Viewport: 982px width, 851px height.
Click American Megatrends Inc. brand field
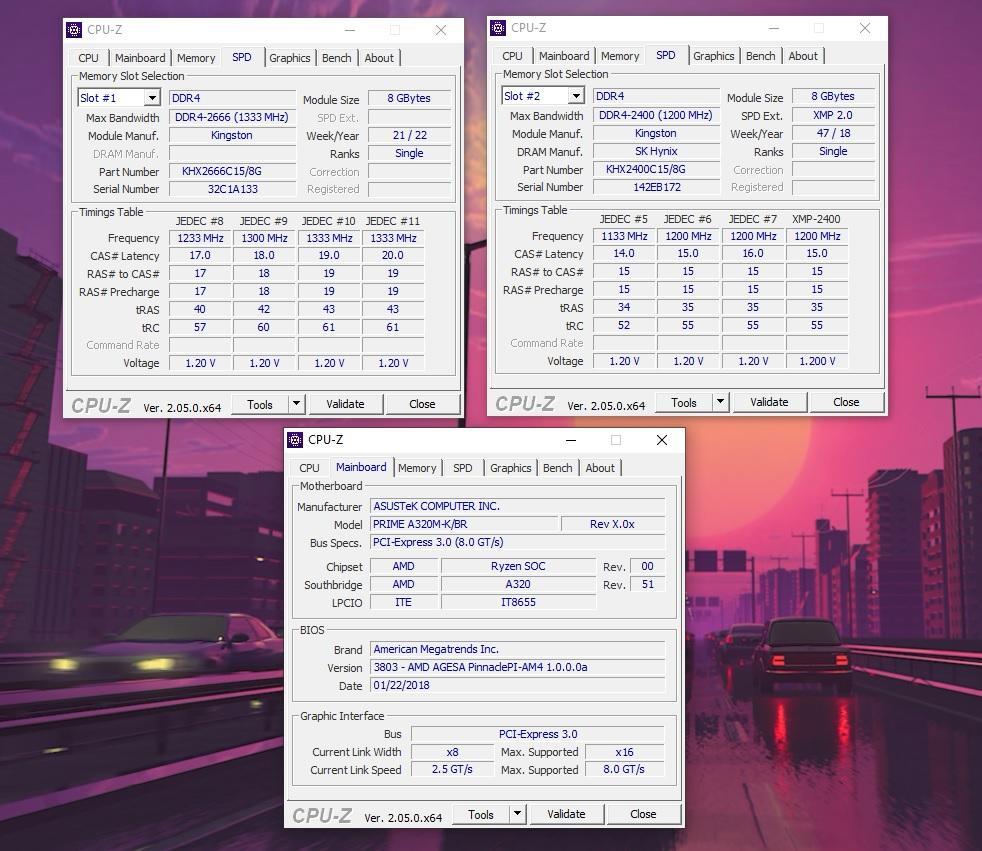coord(517,649)
